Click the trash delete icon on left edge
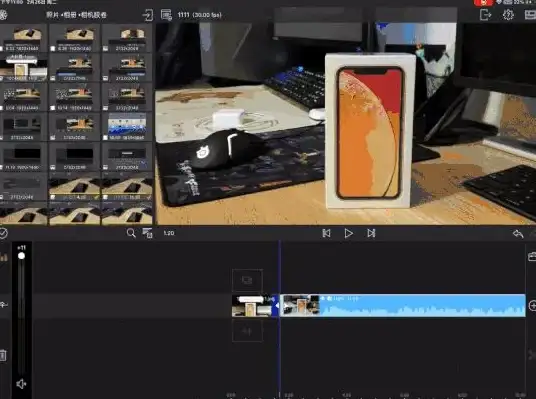This screenshot has width=536, height=399. point(3,355)
